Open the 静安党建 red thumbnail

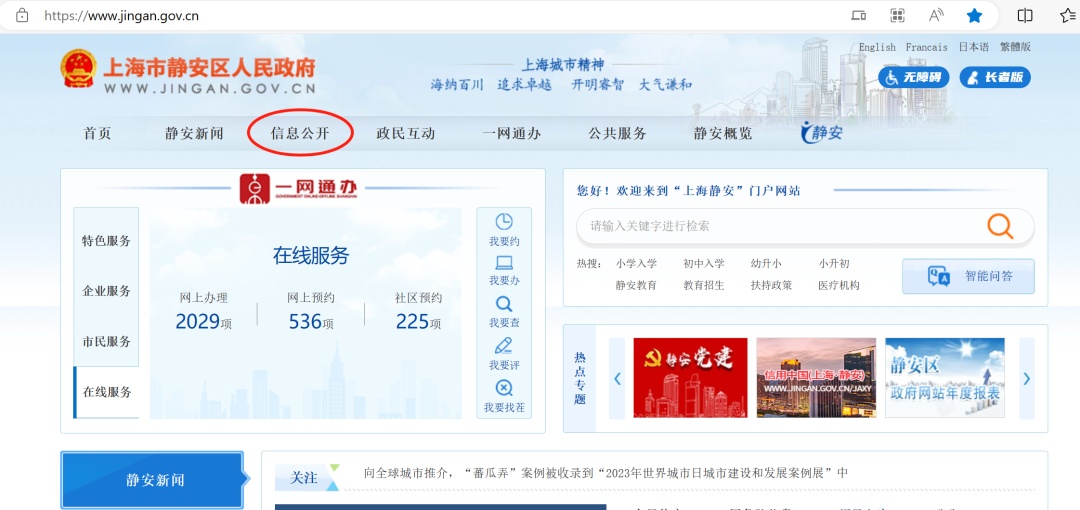690,378
